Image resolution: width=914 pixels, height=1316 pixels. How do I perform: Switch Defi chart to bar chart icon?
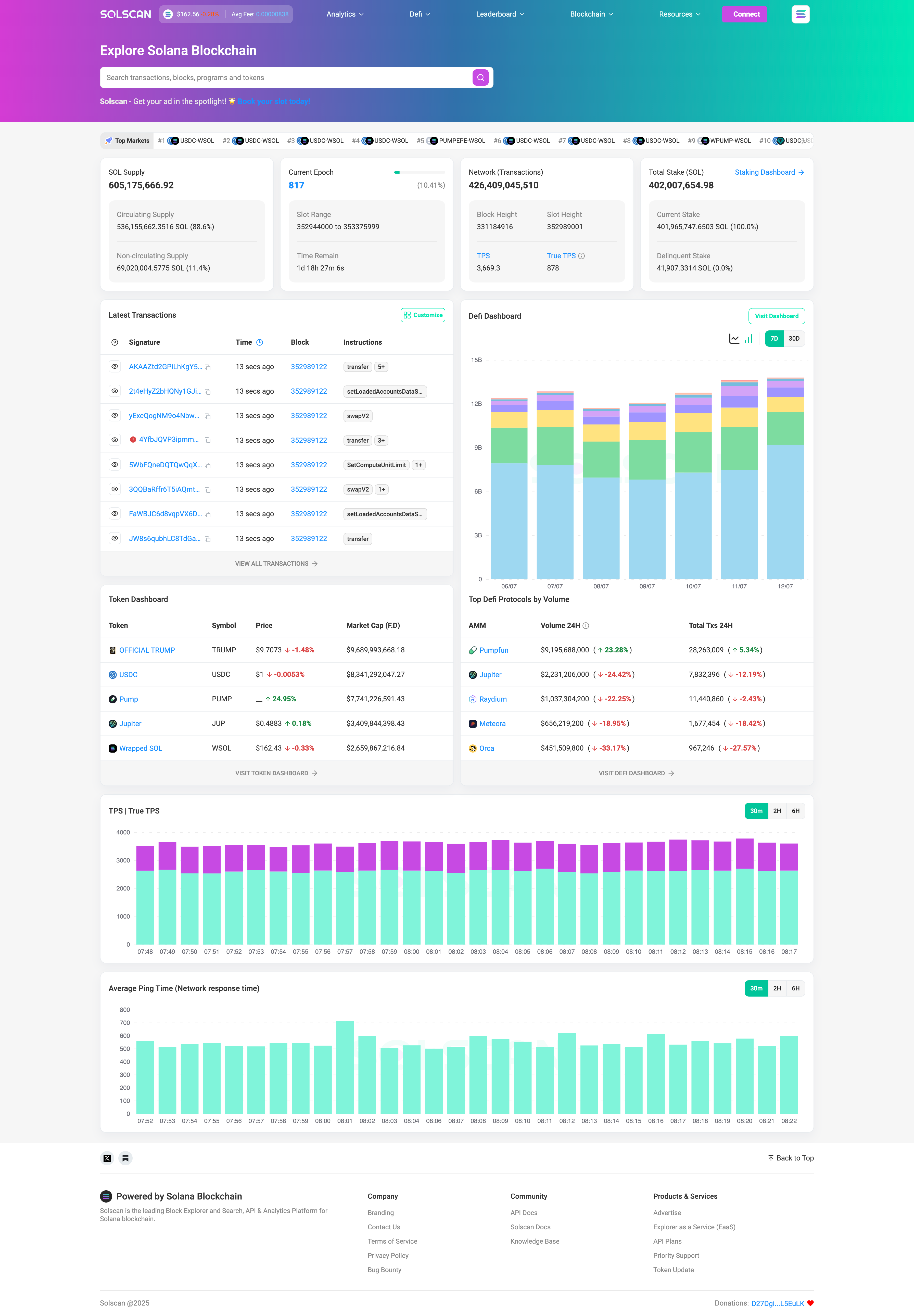coord(748,338)
